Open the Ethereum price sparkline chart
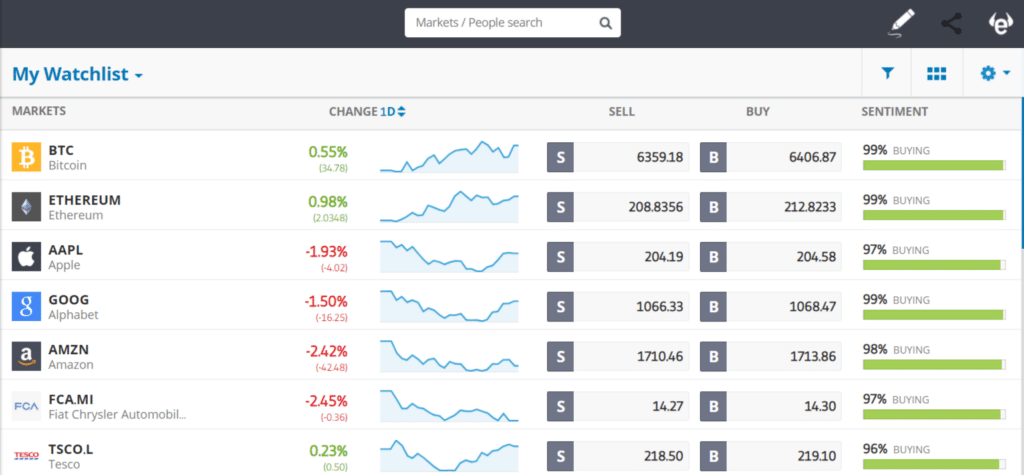This screenshot has width=1024, height=475. point(449,206)
